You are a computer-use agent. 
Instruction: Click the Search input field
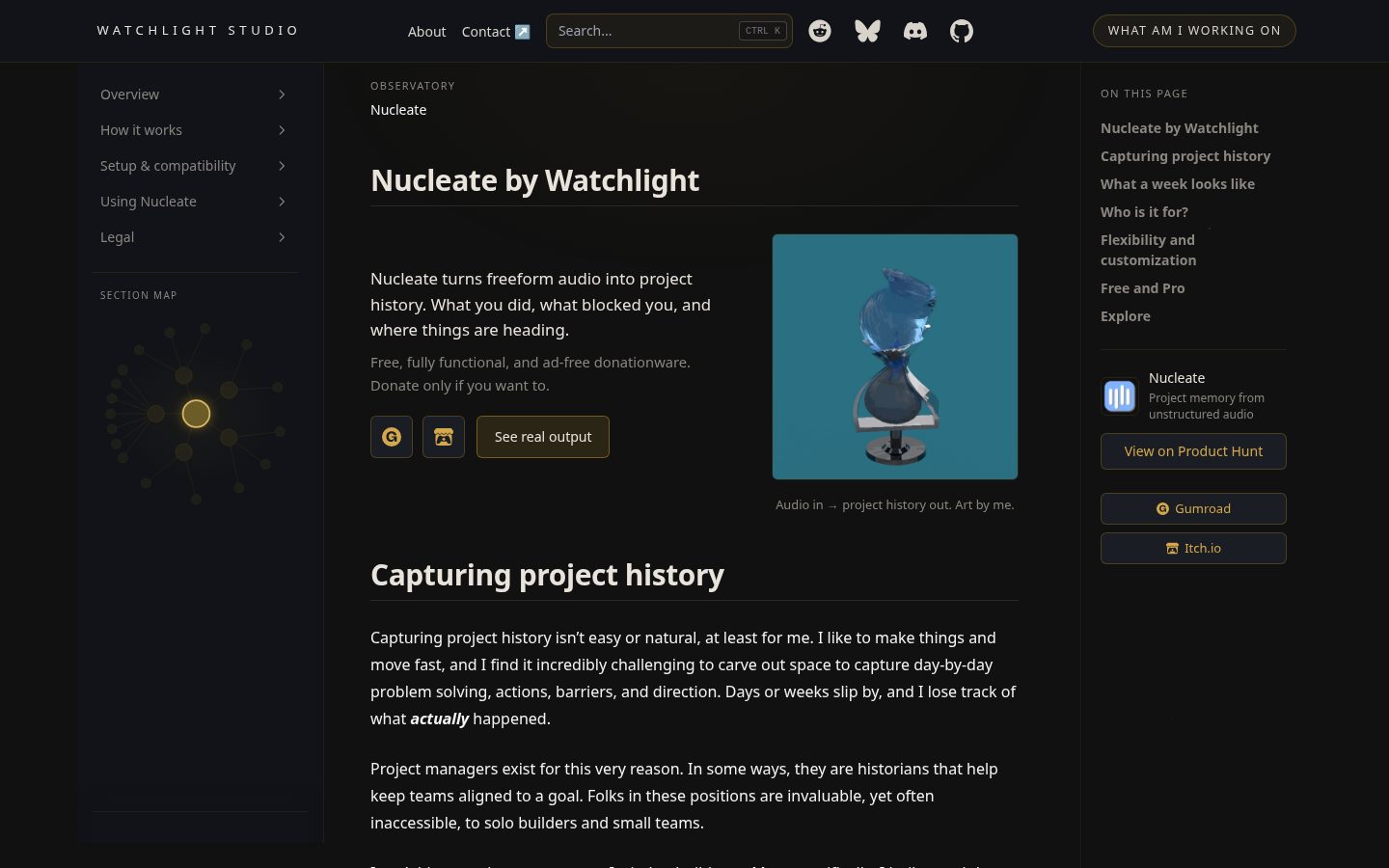tap(668, 31)
